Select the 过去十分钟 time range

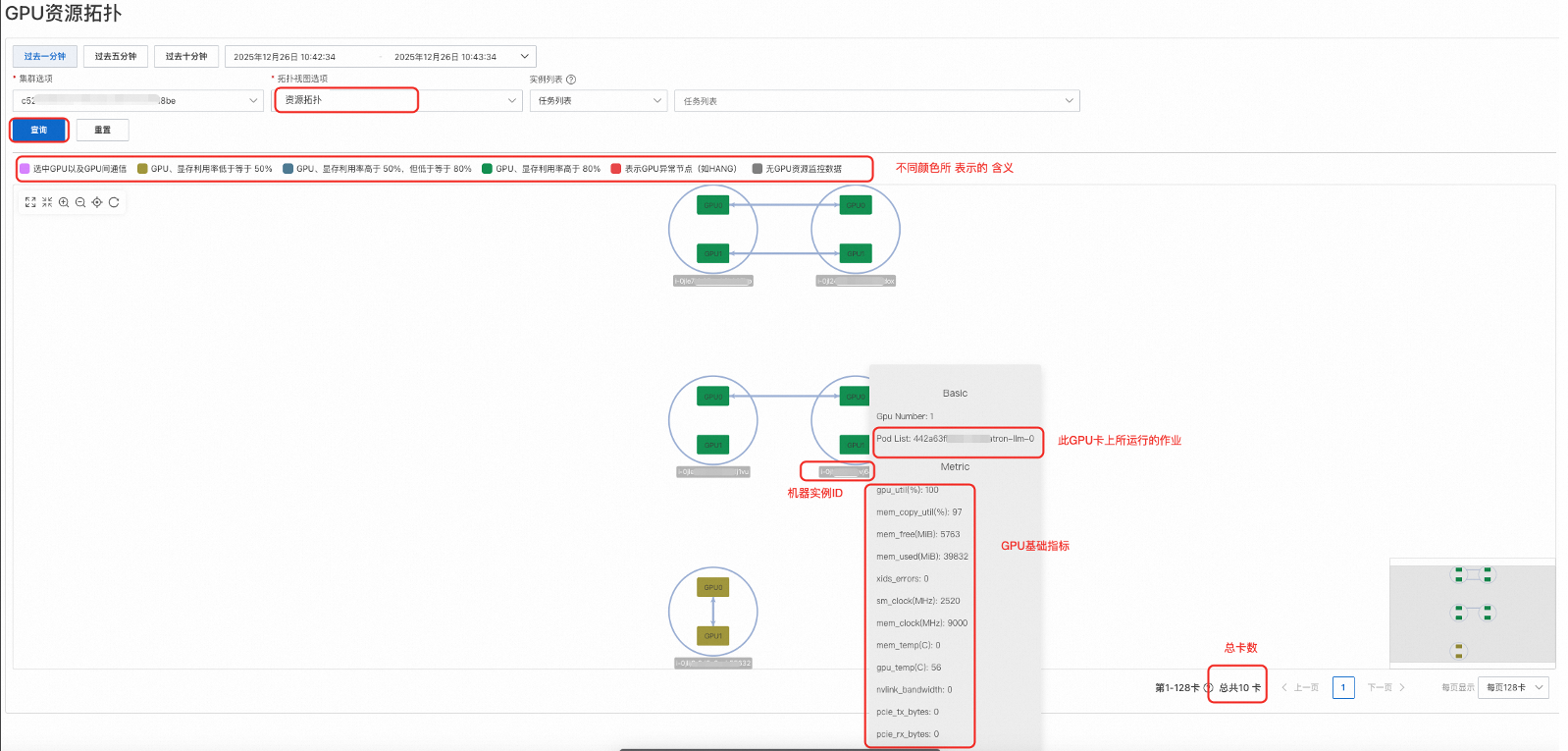click(x=186, y=57)
